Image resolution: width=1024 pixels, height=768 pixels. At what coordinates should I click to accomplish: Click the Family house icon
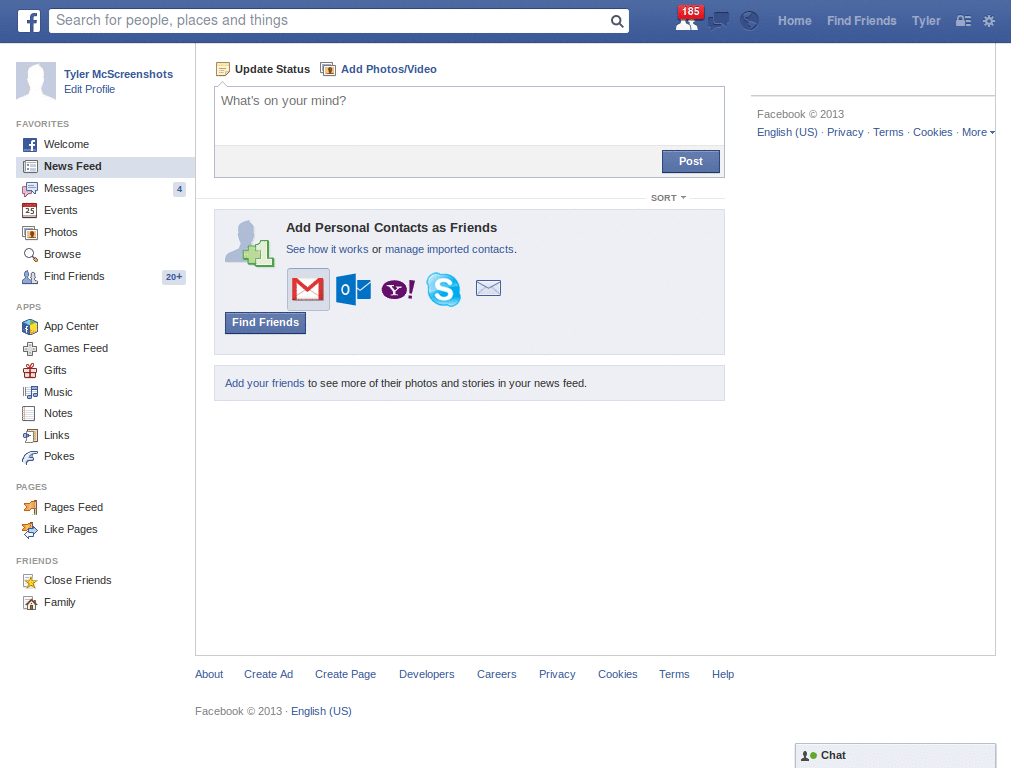coord(30,603)
